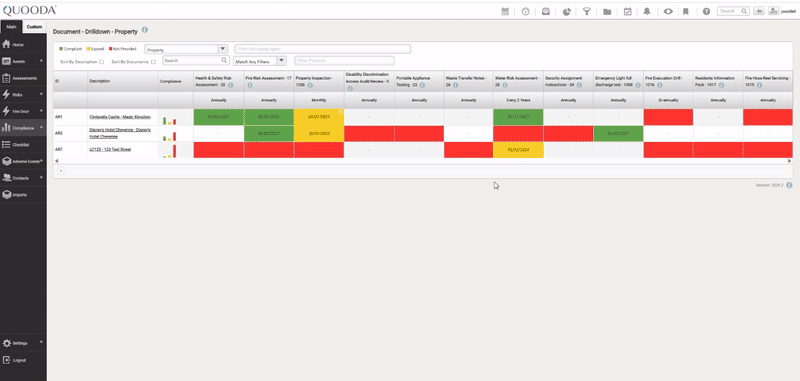Click the small round button below the grid
Screen dimensions: 800x381
(60, 171)
